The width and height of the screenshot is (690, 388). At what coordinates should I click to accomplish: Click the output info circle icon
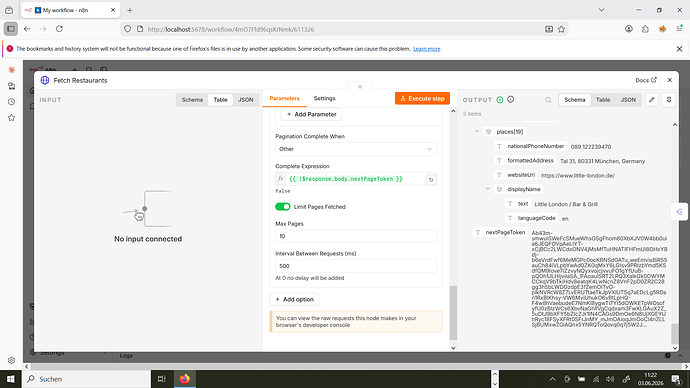[510, 99]
